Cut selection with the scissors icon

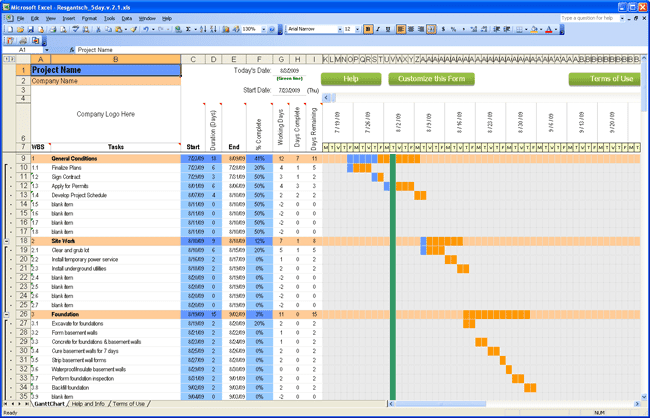click(98, 29)
